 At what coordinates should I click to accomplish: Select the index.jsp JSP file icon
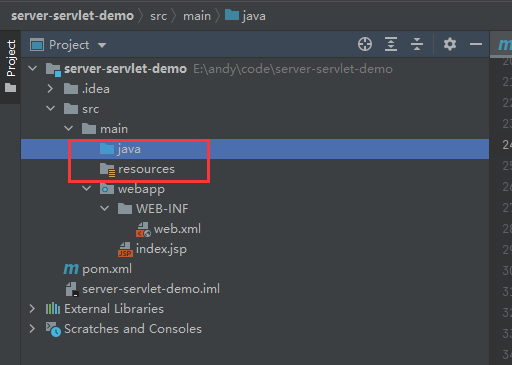pyautogui.click(x=125, y=249)
